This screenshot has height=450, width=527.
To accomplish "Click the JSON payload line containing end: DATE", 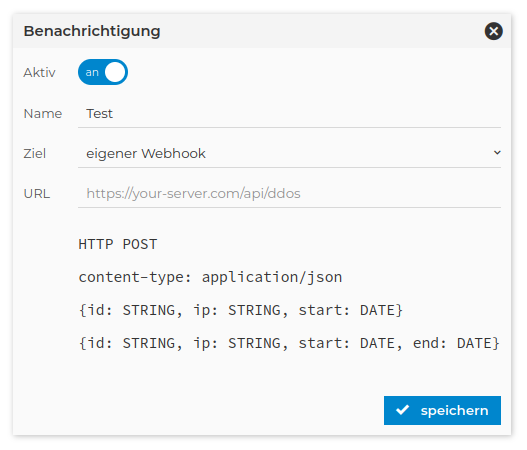I will click(289, 343).
